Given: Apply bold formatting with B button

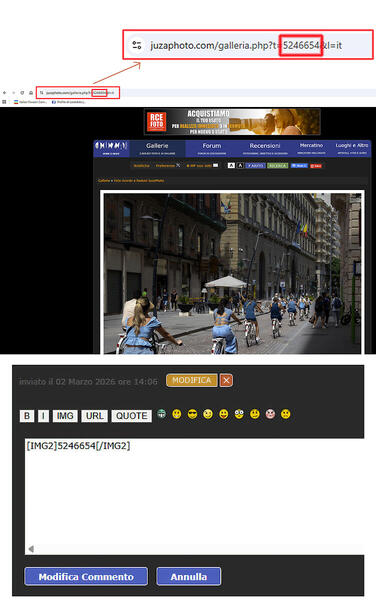Looking at the screenshot, I should click(x=27, y=416).
